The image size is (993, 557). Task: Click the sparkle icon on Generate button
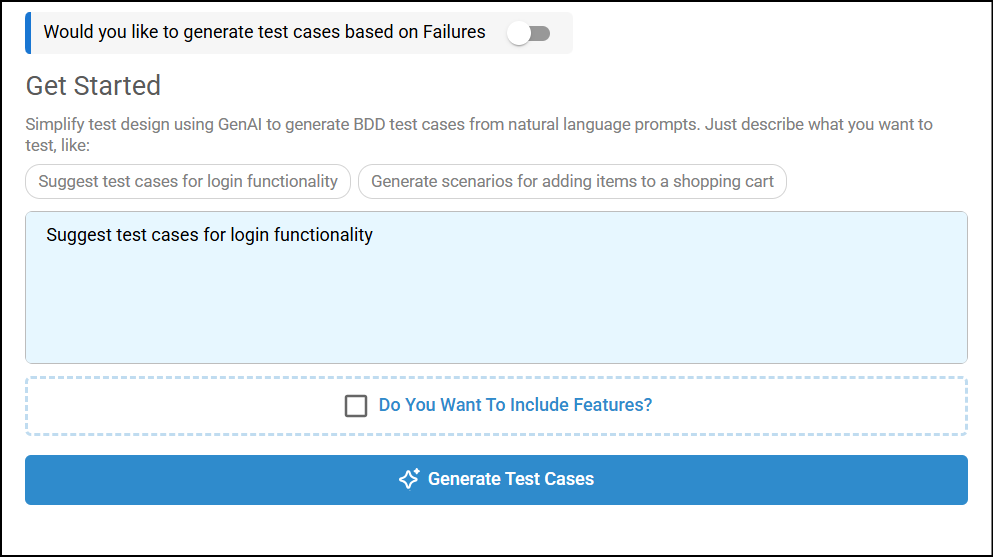pyautogui.click(x=409, y=479)
